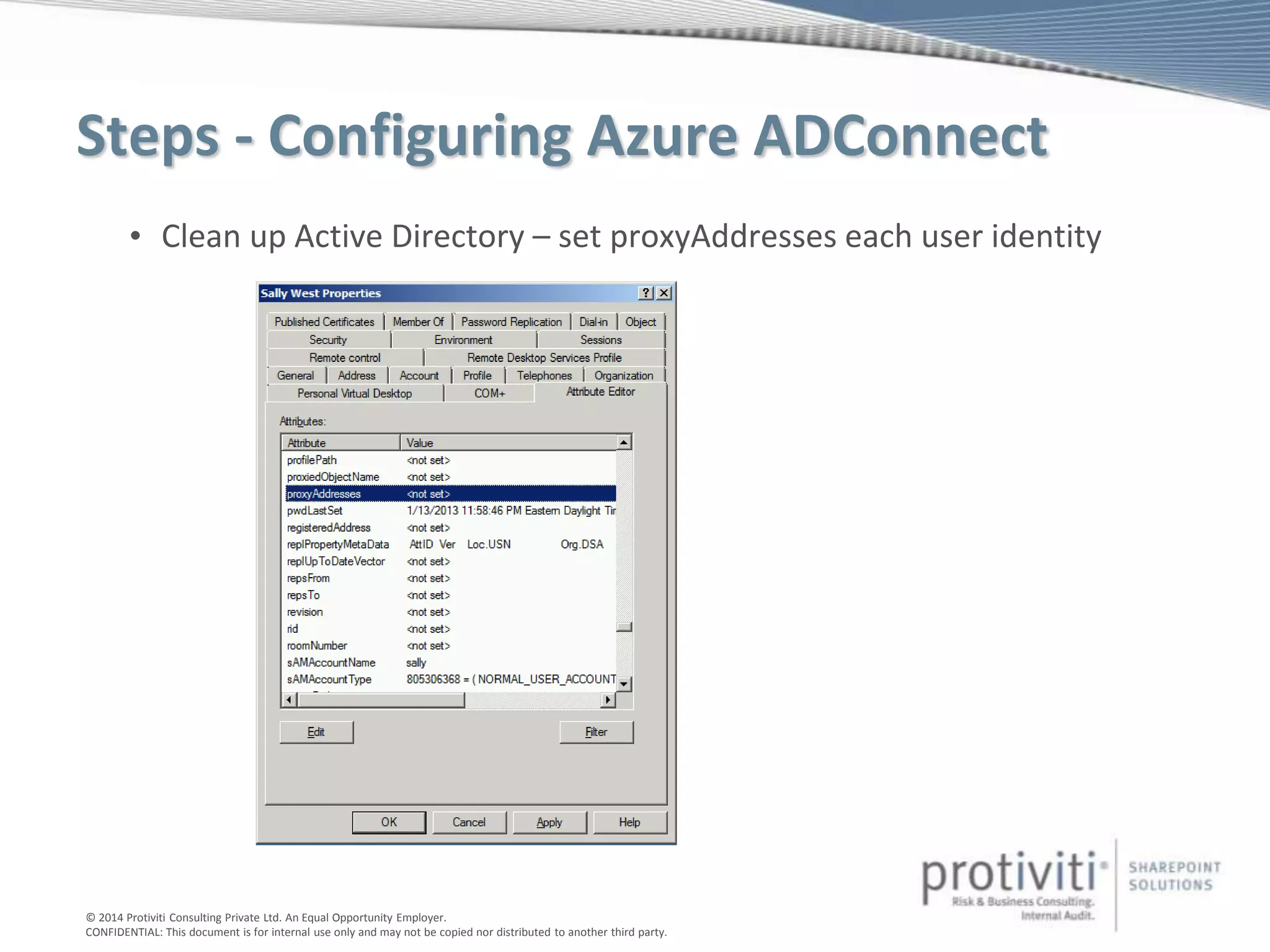The image size is (1270, 952).
Task: Click the Help button
Action: tap(630, 822)
